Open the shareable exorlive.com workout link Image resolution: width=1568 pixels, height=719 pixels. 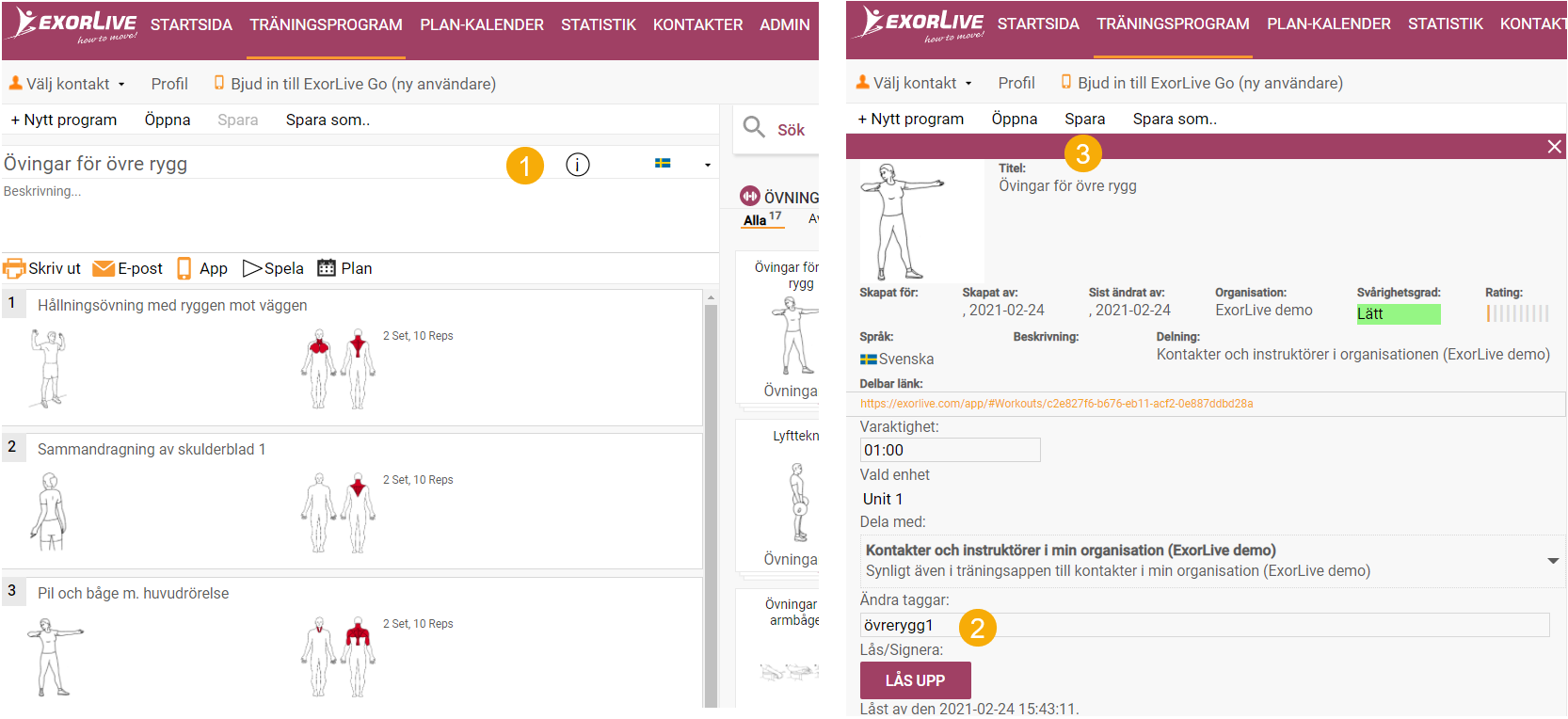[x=1056, y=404]
